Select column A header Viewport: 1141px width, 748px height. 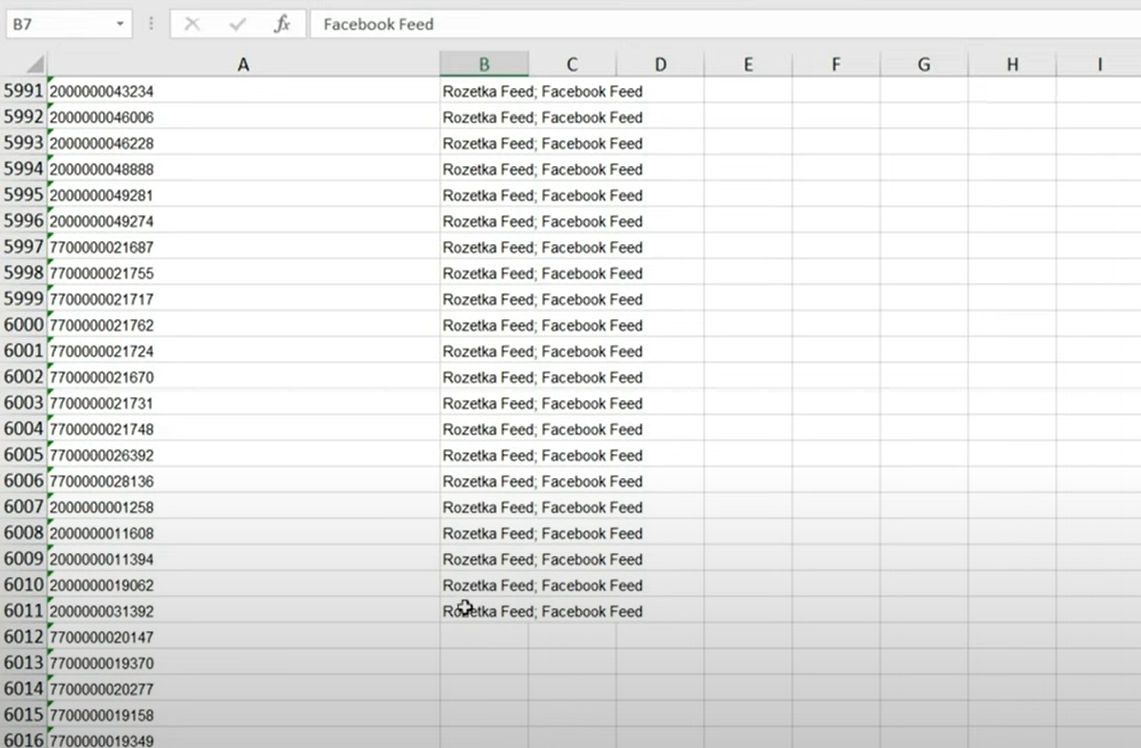pos(244,64)
